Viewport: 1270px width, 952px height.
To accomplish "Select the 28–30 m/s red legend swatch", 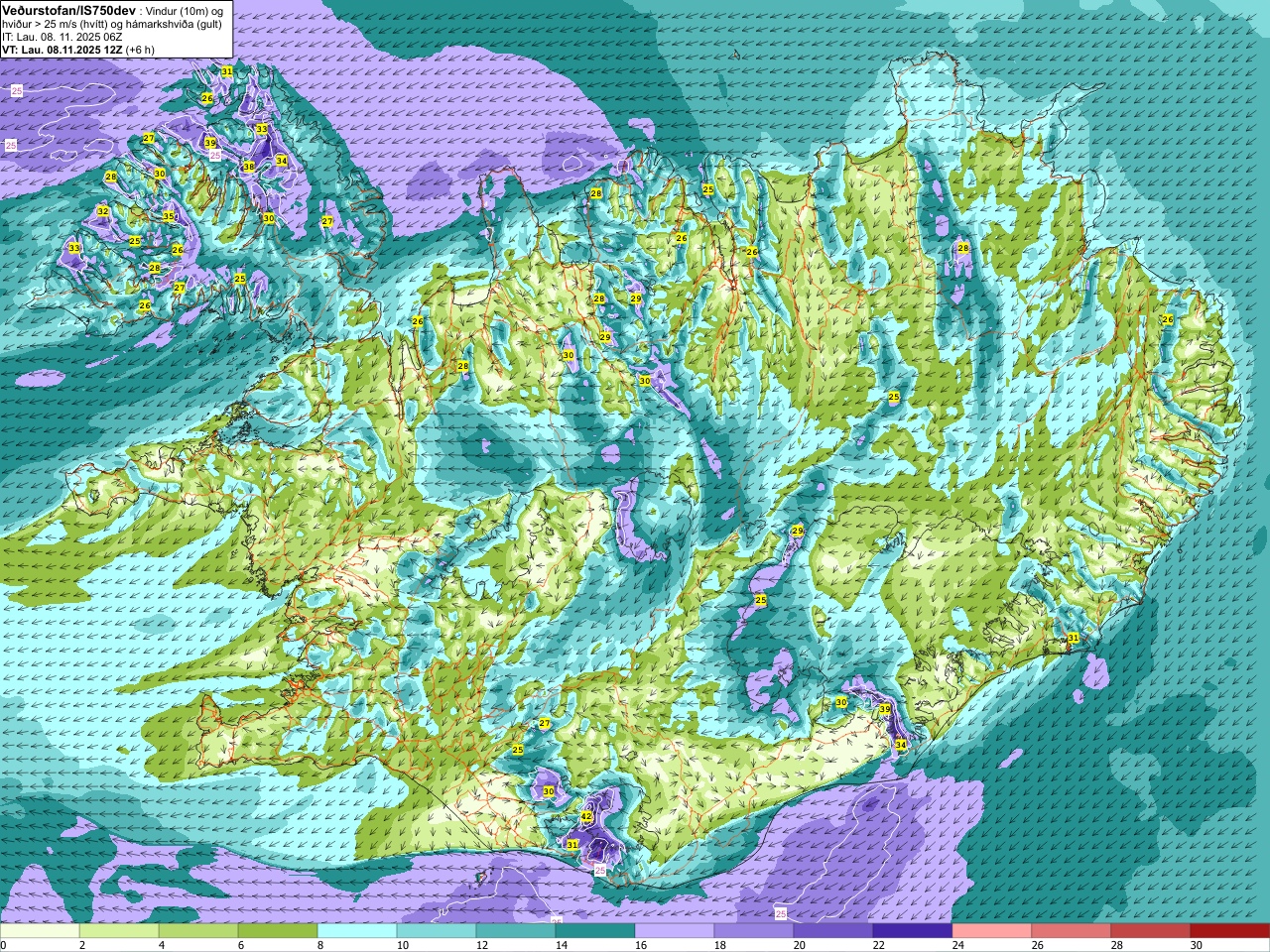I will [x=1151, y=931].
